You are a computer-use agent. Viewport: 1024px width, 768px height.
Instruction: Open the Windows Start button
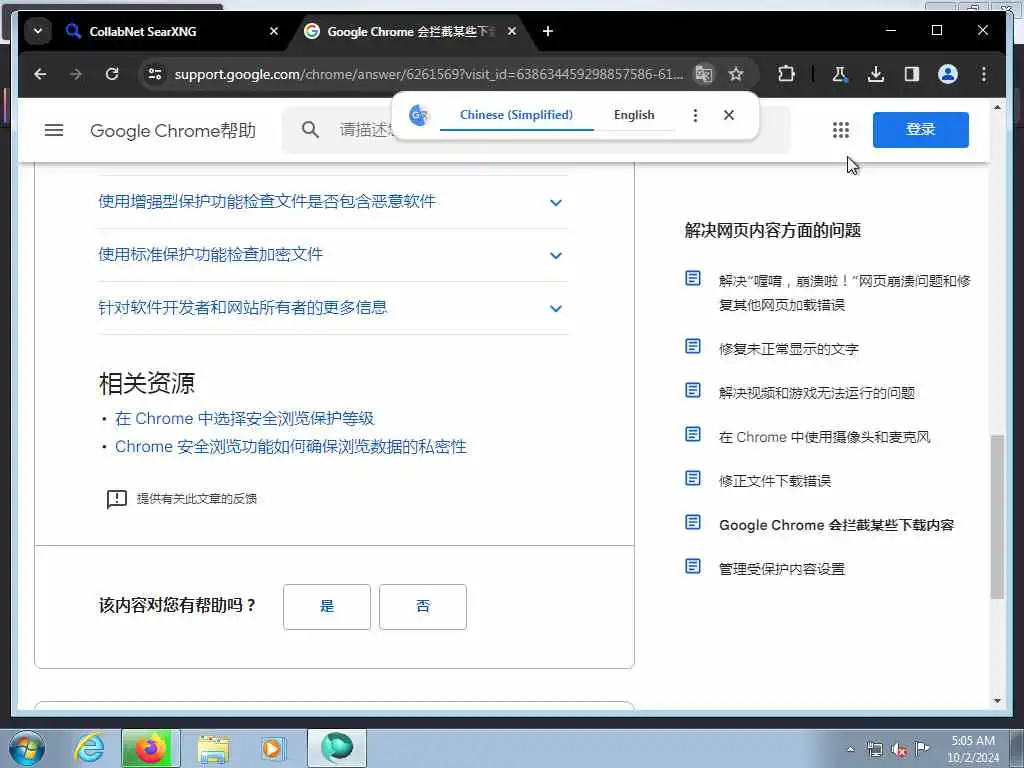(27, 748)
